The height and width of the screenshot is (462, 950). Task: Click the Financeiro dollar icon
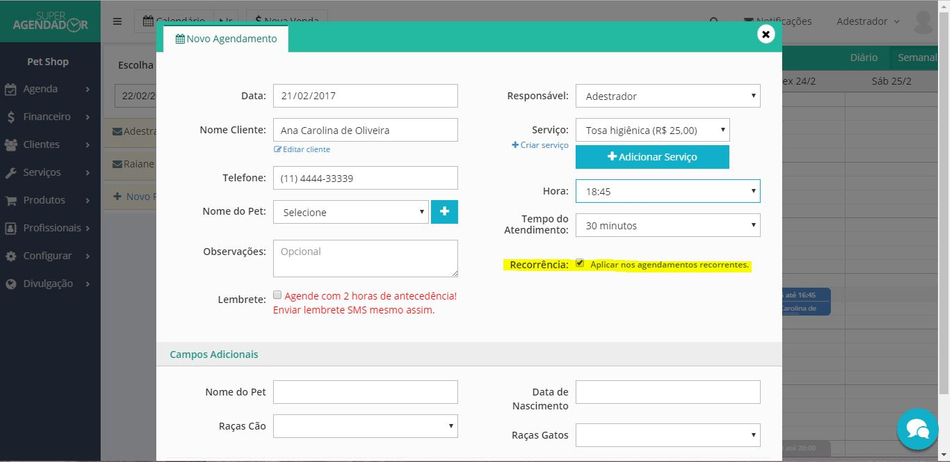[x=11, y=117]
